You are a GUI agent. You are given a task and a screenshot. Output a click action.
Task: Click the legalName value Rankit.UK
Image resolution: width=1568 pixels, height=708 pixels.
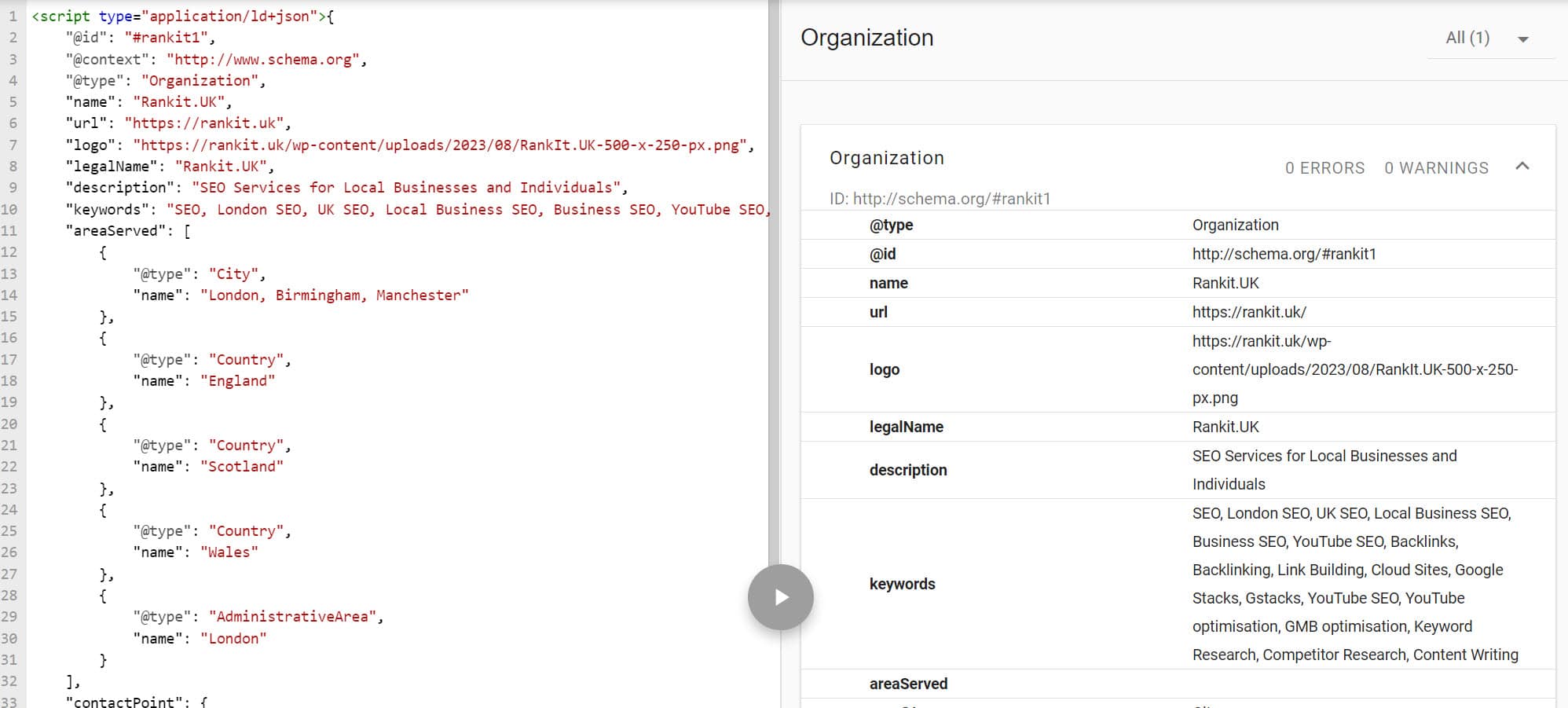[1225, 427]
